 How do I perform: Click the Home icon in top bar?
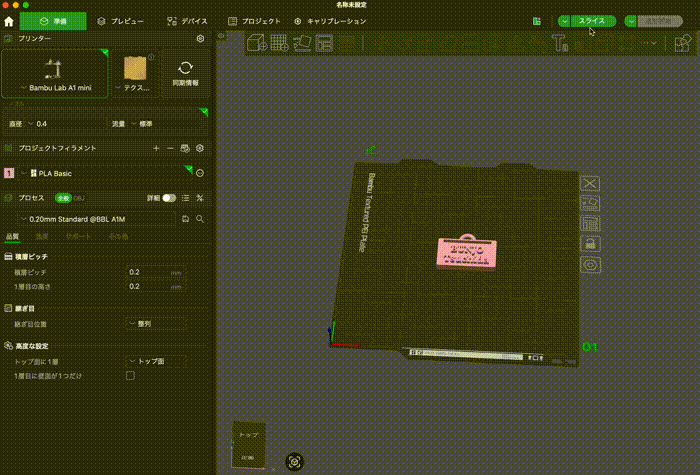tap(9, 20)
